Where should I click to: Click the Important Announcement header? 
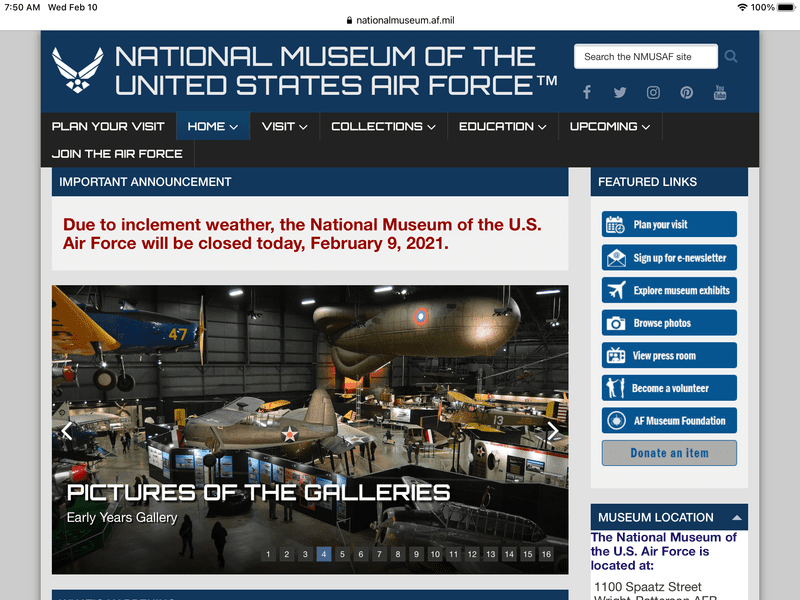coord(310,182)
